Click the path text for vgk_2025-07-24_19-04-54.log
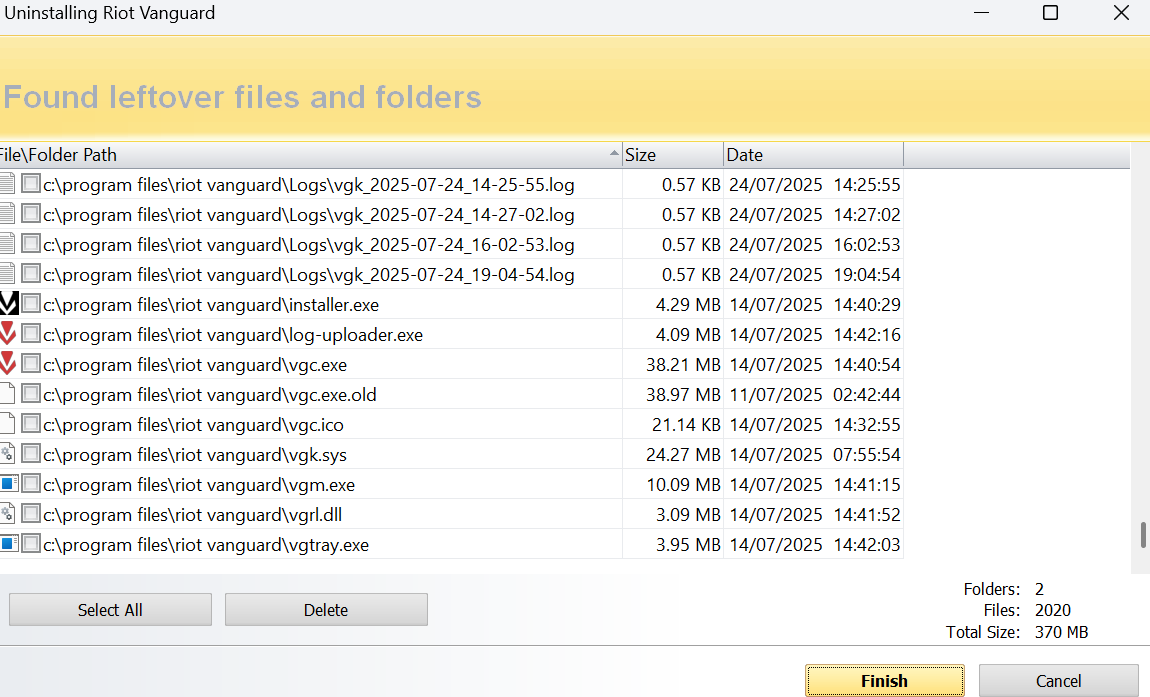This screenshot has height=697, width=1150. click(309, 275)
